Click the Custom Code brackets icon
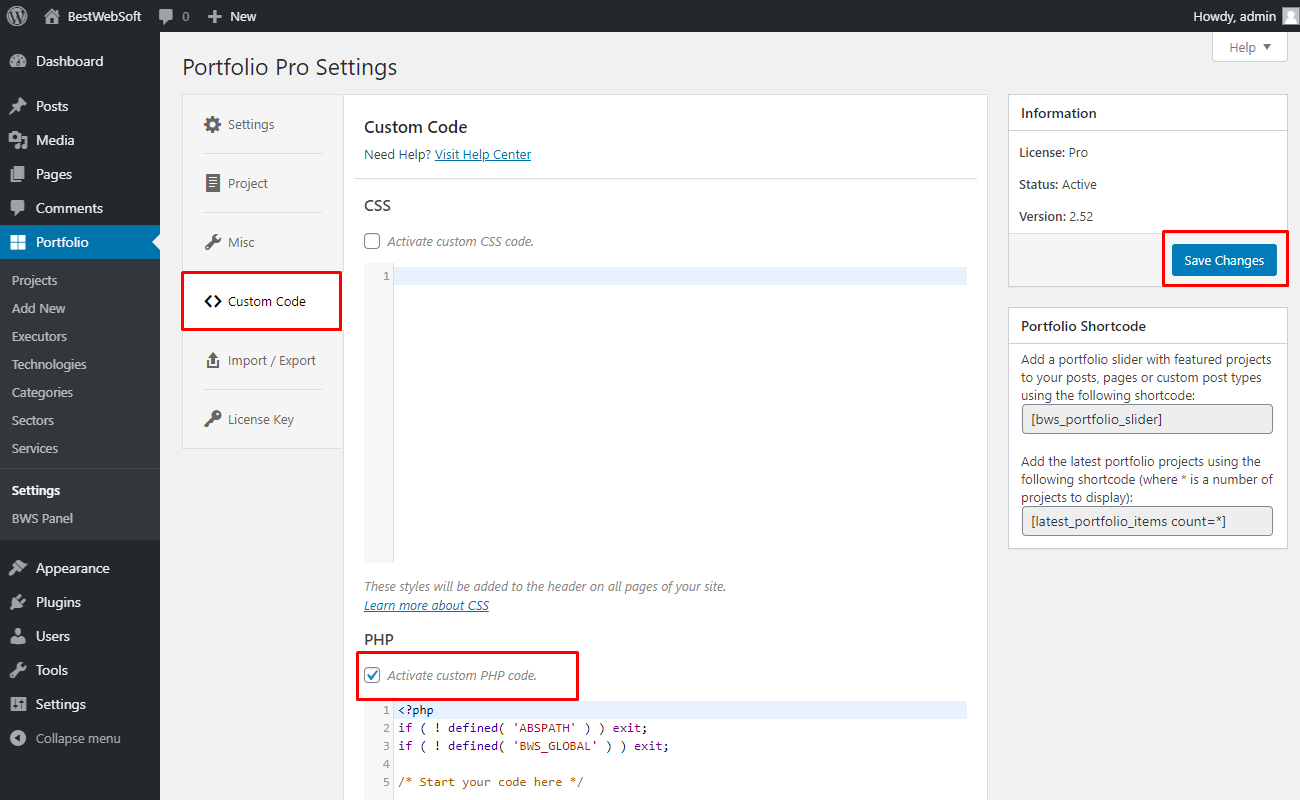Image resolution: width=1300 pixels, height=800 pixels. click(212, 301)
